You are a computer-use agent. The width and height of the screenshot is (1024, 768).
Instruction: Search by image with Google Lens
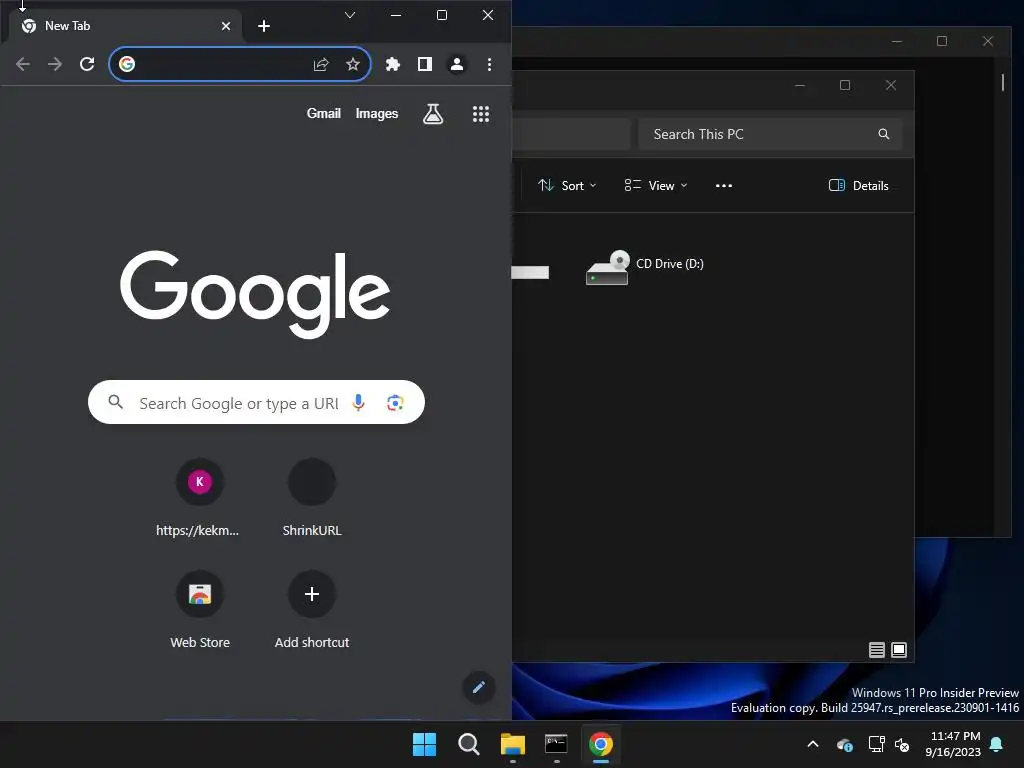tap(394, 402)
